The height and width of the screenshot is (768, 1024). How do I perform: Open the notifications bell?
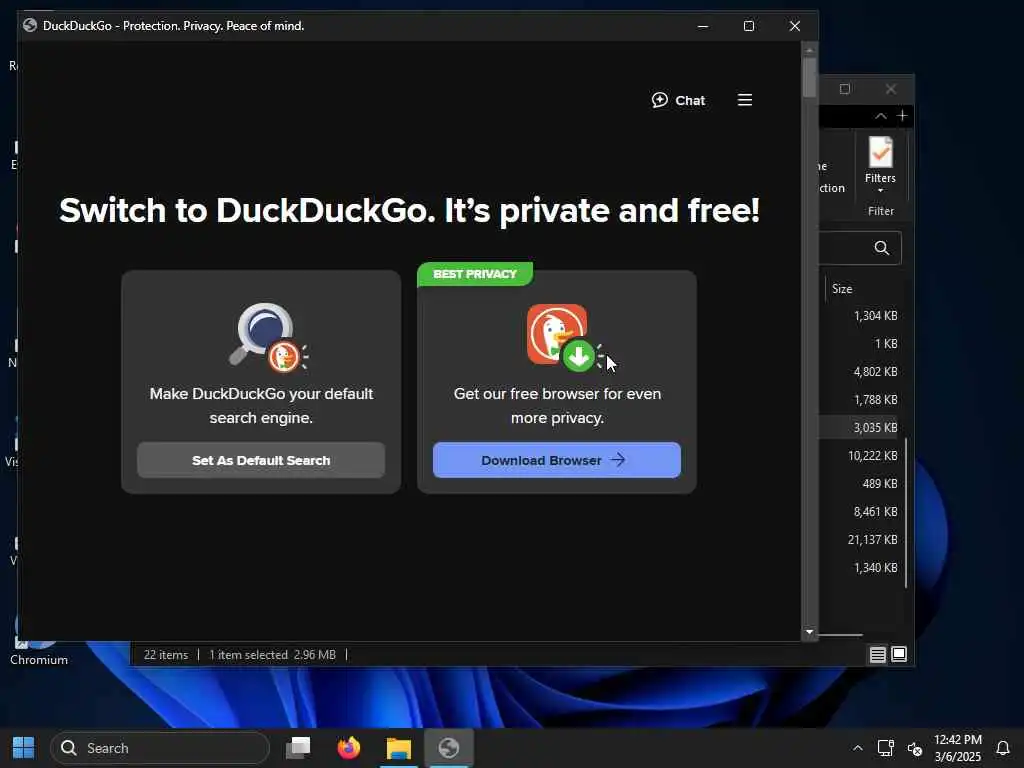pyautogui.click(x=1003, y=748)
